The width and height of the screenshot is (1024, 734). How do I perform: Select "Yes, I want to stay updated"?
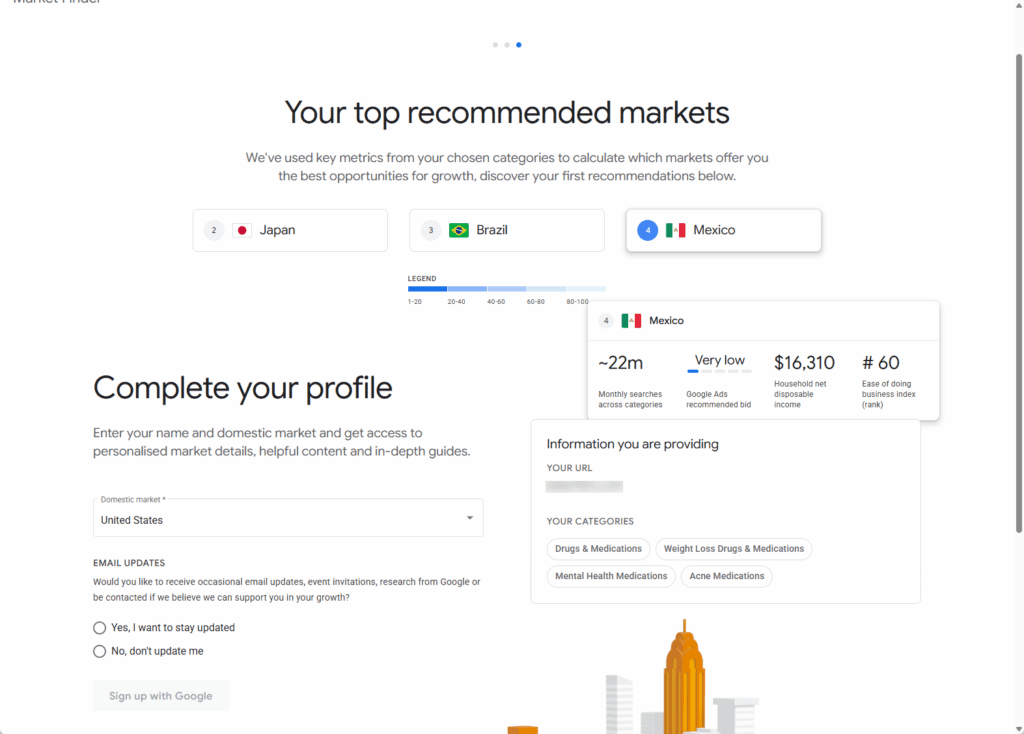coord(100,627)
